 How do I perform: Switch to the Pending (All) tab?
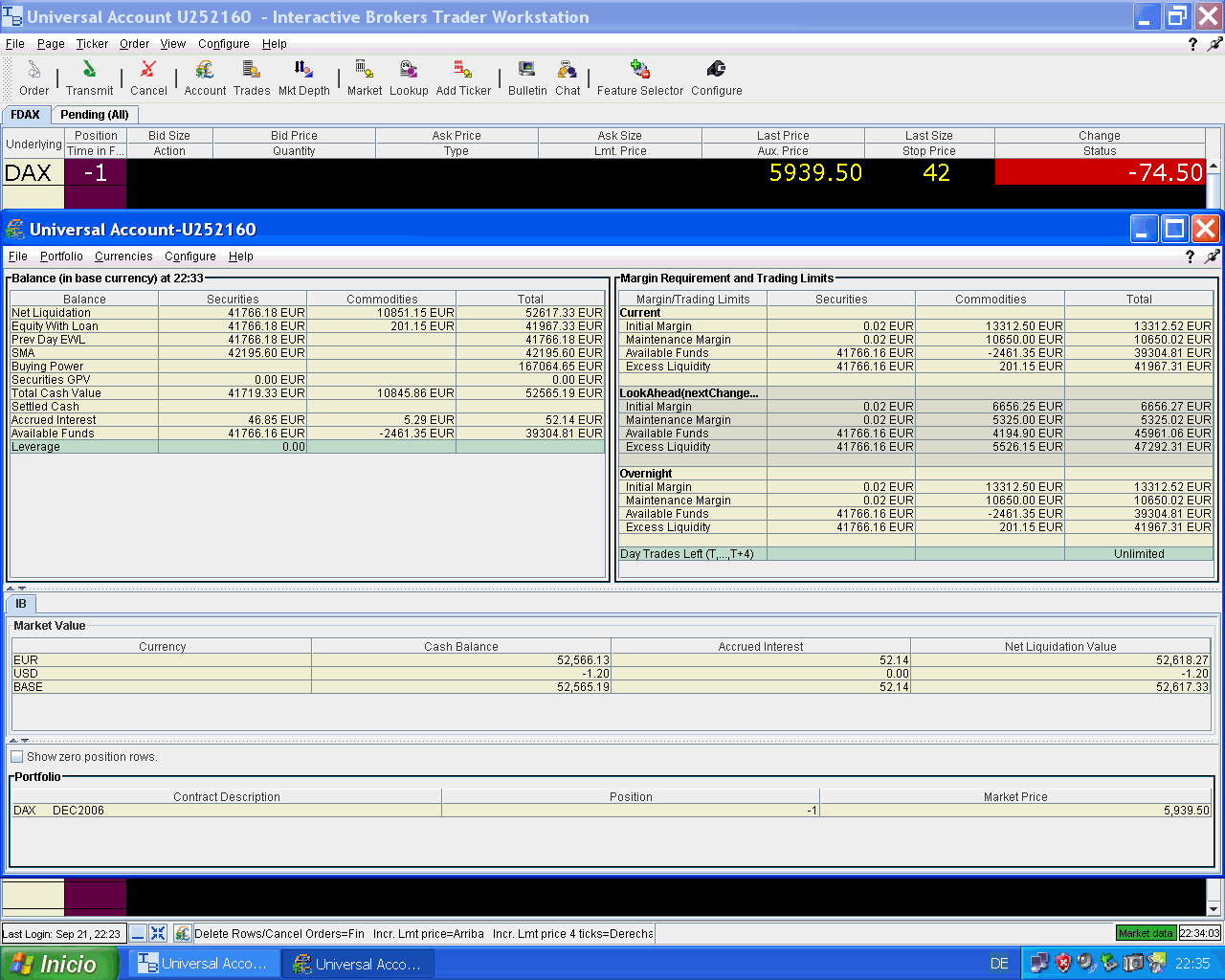pos(94,115)
